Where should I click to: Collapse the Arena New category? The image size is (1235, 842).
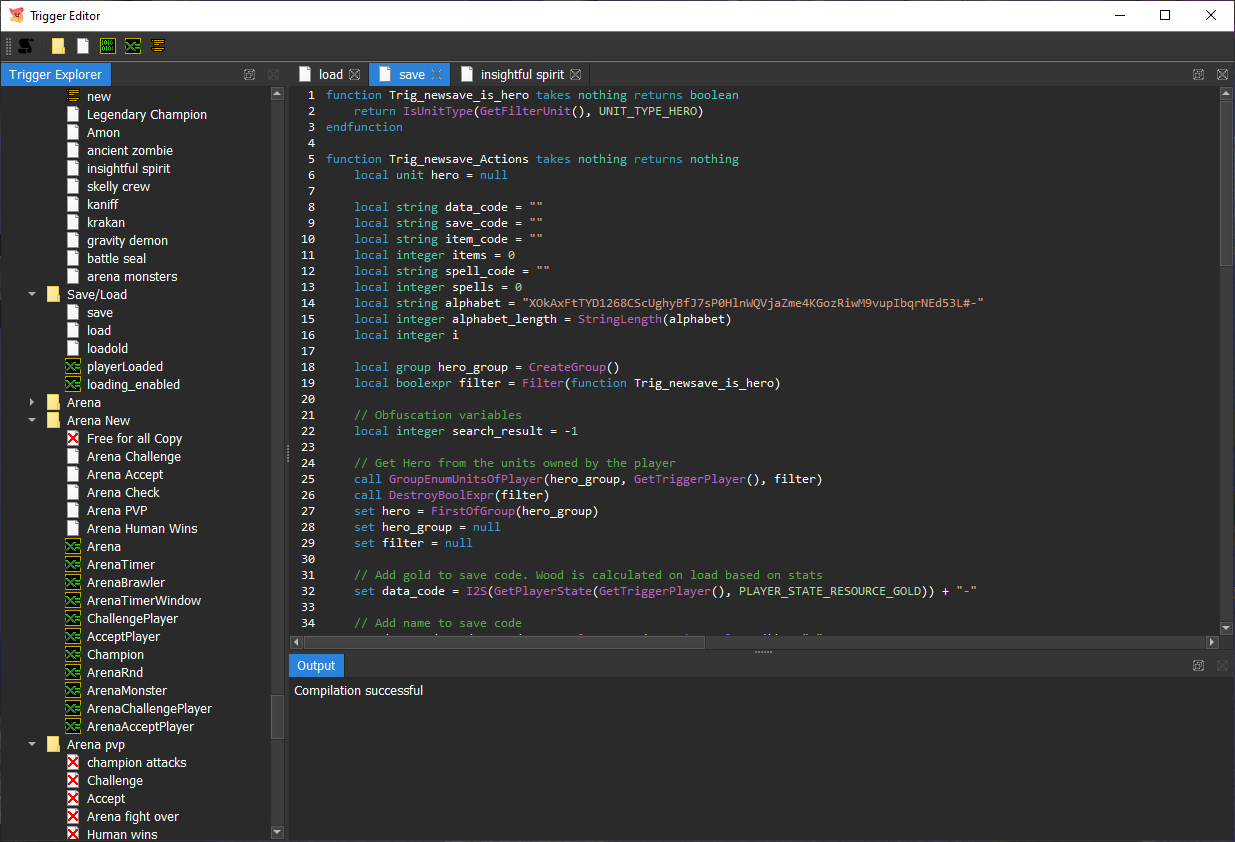tap(32, 421)
